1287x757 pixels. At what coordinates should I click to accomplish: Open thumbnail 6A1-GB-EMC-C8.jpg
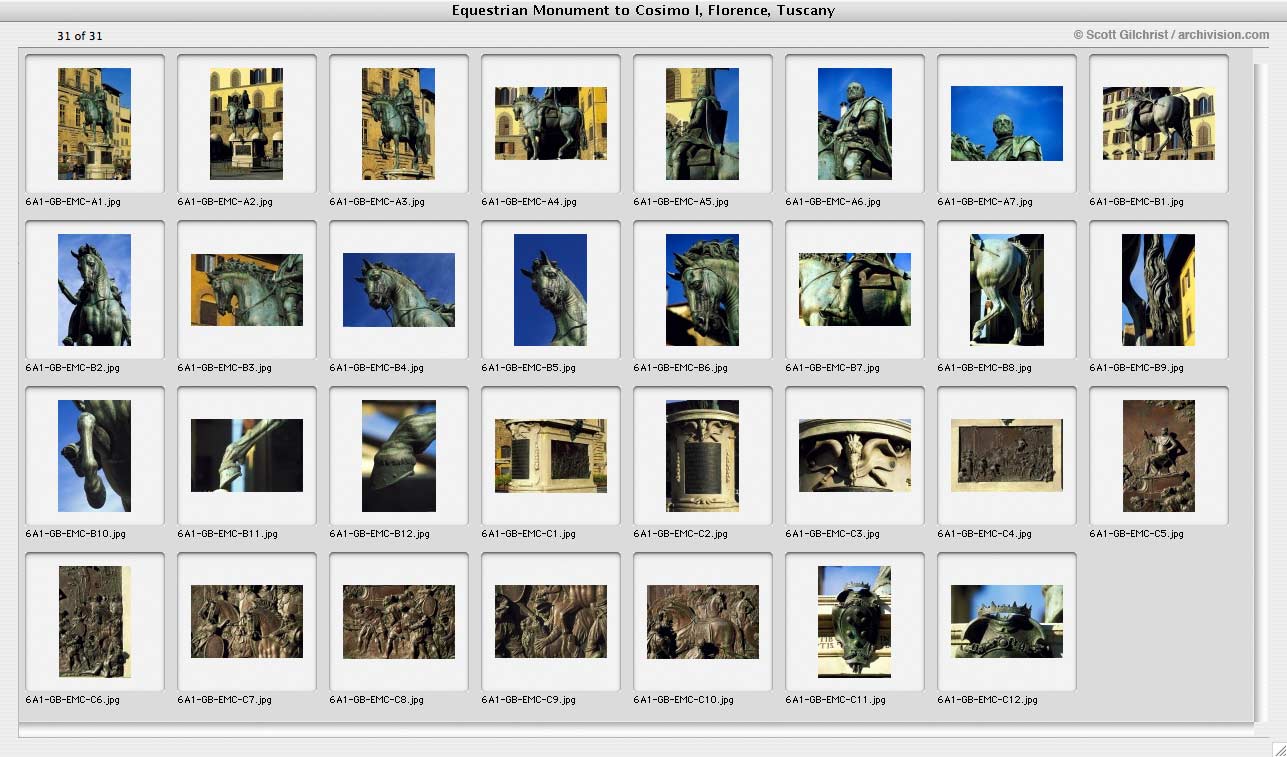tap(398, 621)
